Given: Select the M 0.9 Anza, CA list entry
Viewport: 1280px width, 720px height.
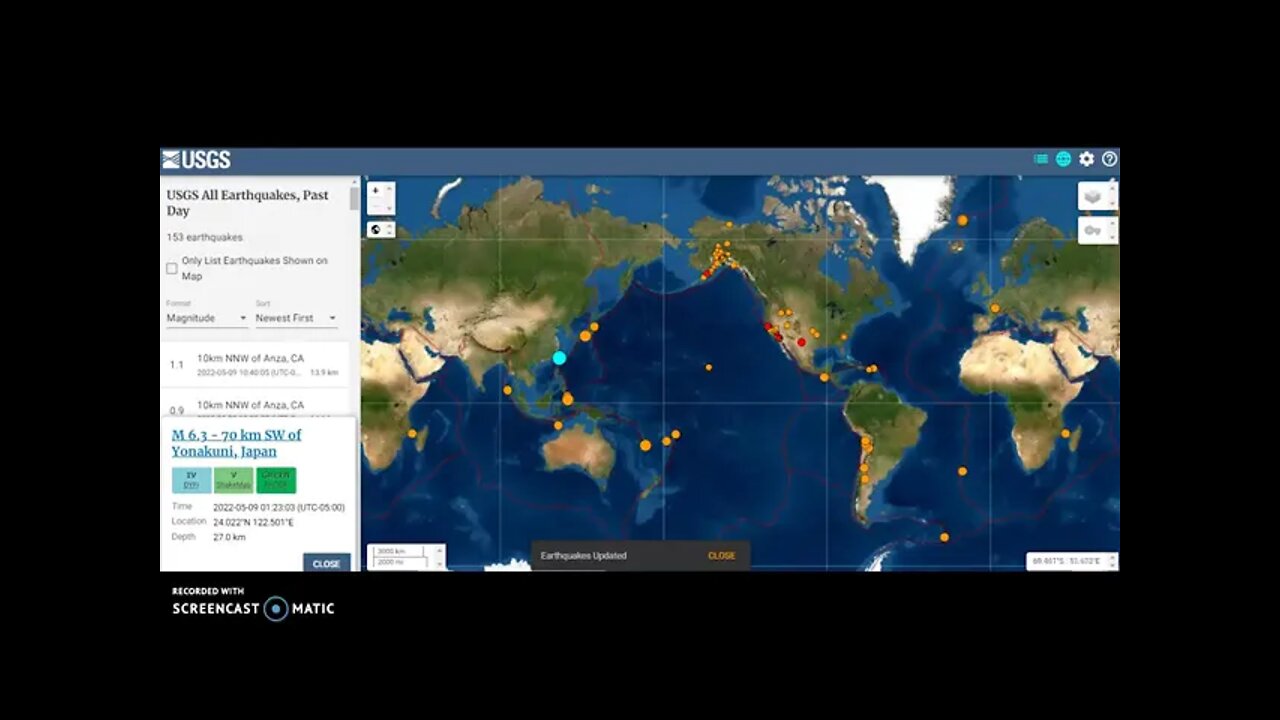Looking at the screenshot, I should click(x=255, y=404).
